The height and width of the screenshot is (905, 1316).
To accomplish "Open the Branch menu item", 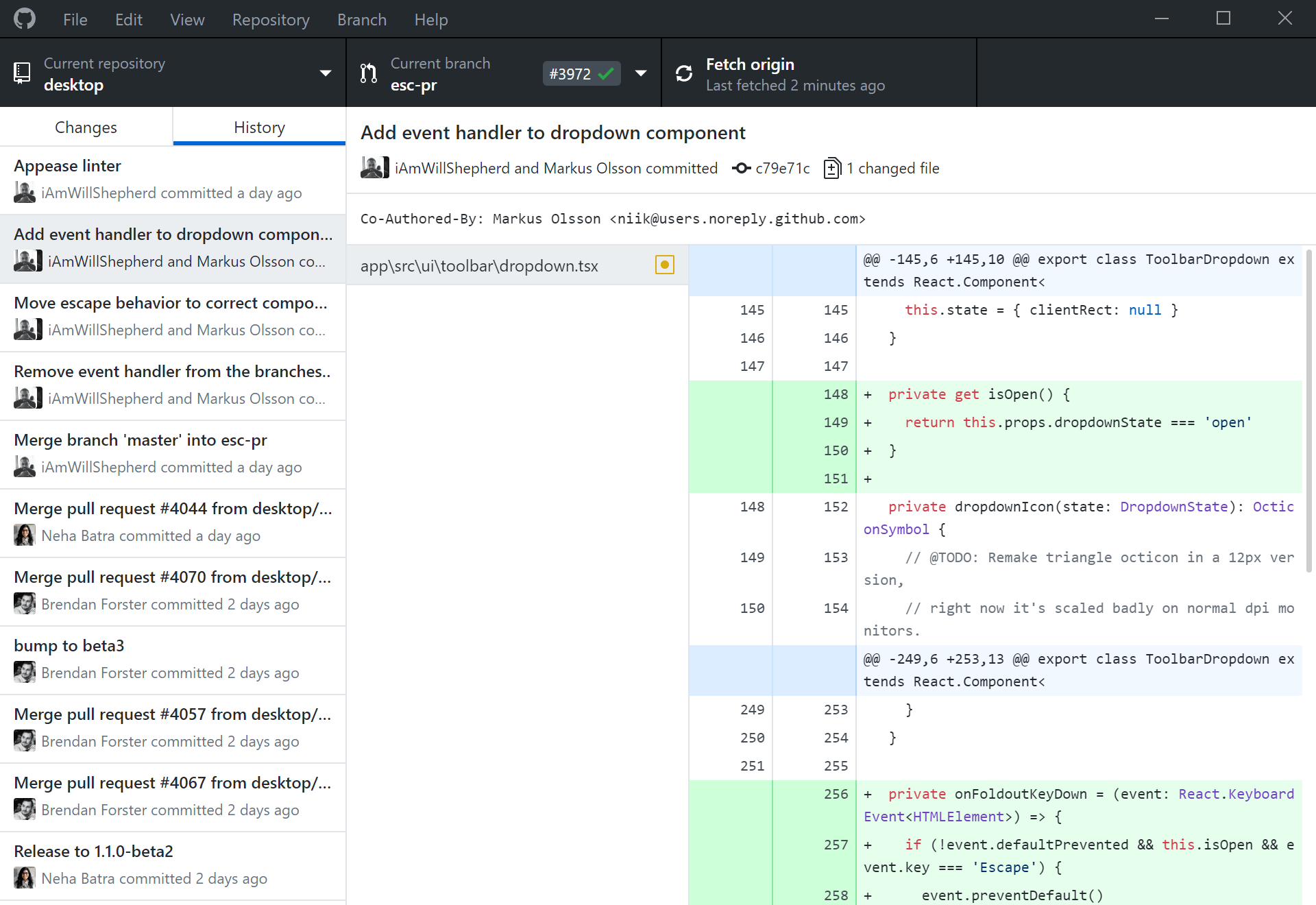I will tap(361, 19).
